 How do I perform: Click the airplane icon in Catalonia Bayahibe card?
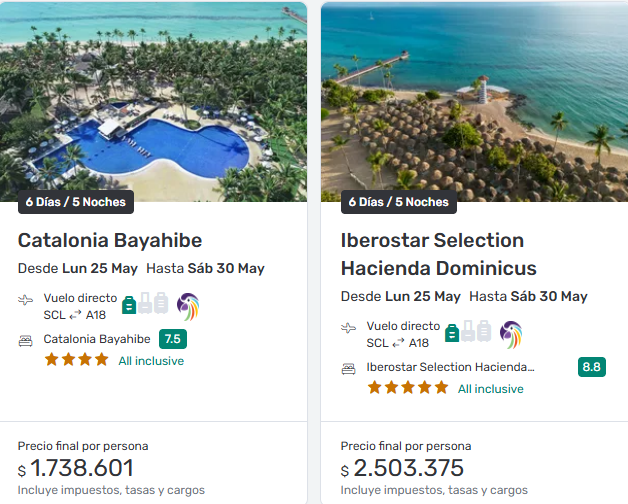coord(26,300)
